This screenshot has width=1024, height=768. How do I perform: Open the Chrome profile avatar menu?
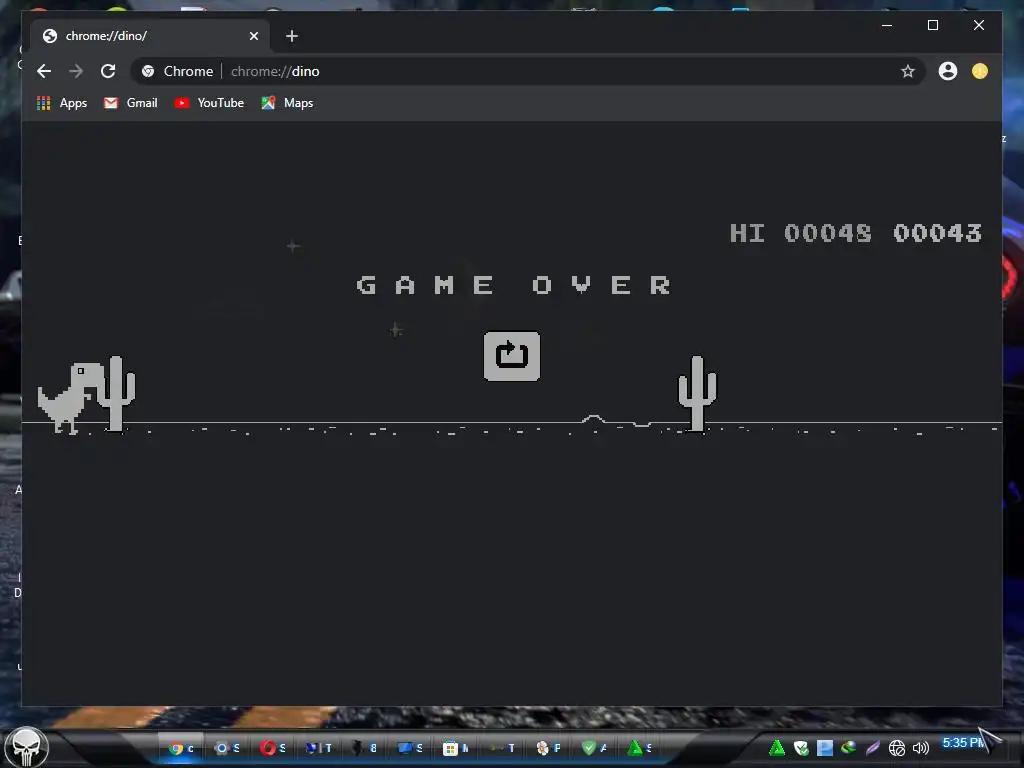pyautogui.click(x=948, y=71)
